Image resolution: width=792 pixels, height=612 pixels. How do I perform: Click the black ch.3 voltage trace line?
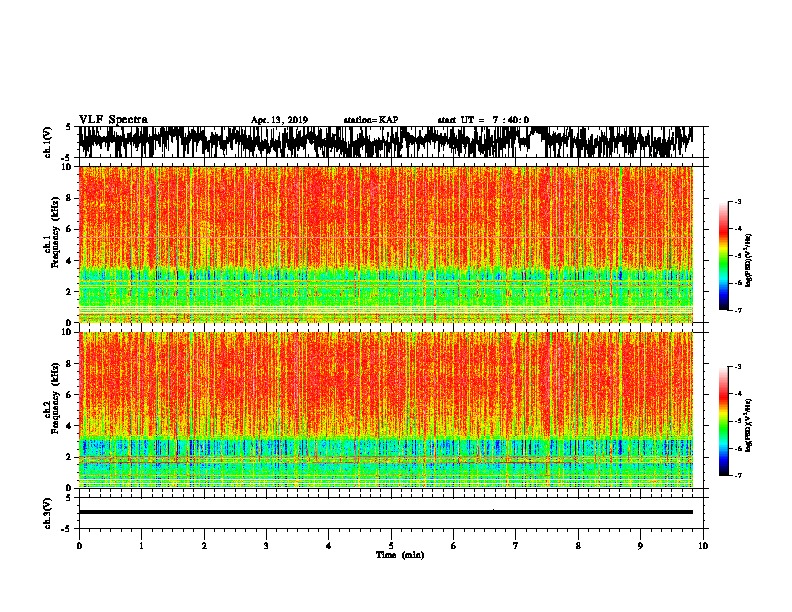(386, 512)
